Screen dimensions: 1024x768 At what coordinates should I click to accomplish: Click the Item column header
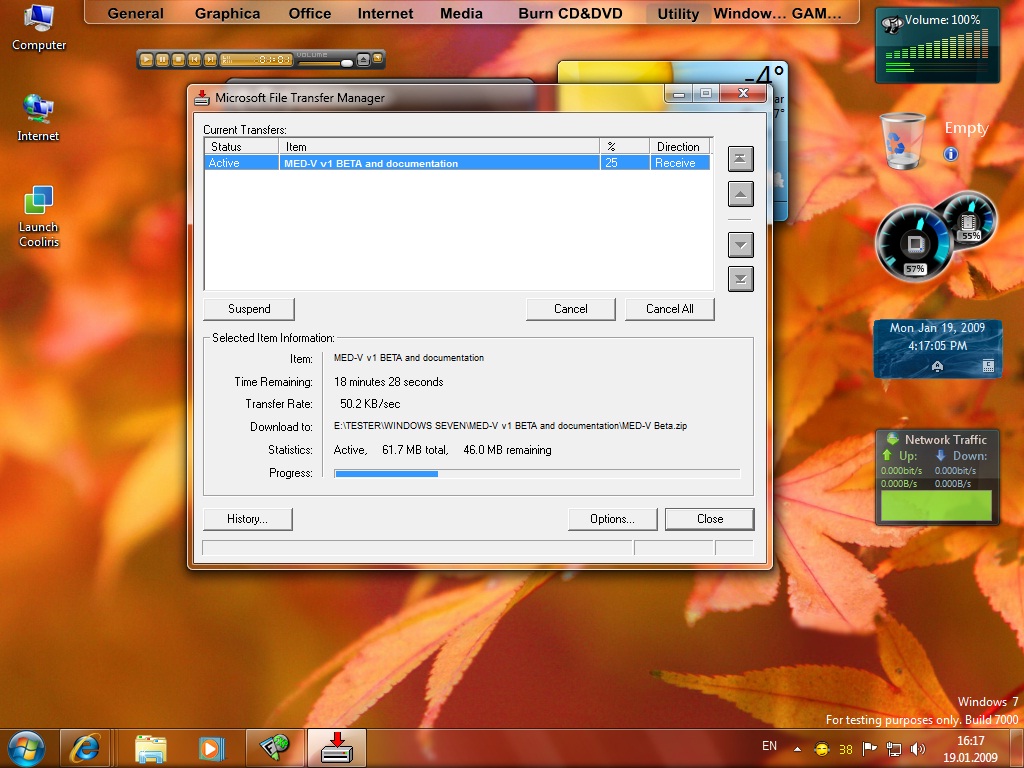pos(439,146)
